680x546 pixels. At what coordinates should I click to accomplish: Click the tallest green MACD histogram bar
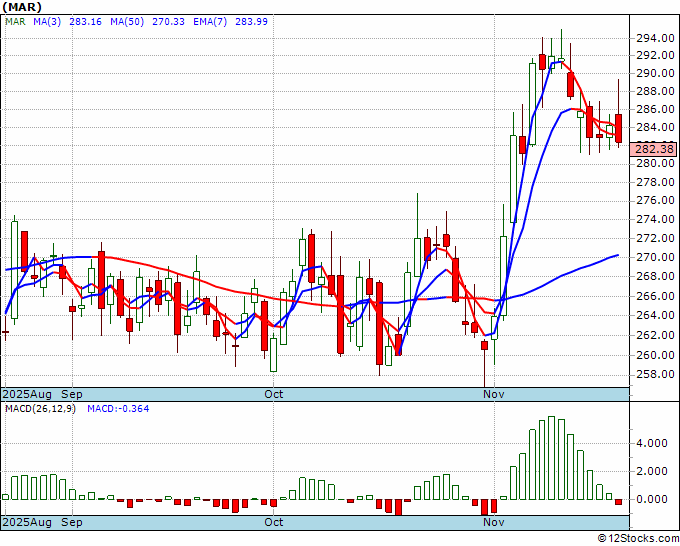point(551,458)
